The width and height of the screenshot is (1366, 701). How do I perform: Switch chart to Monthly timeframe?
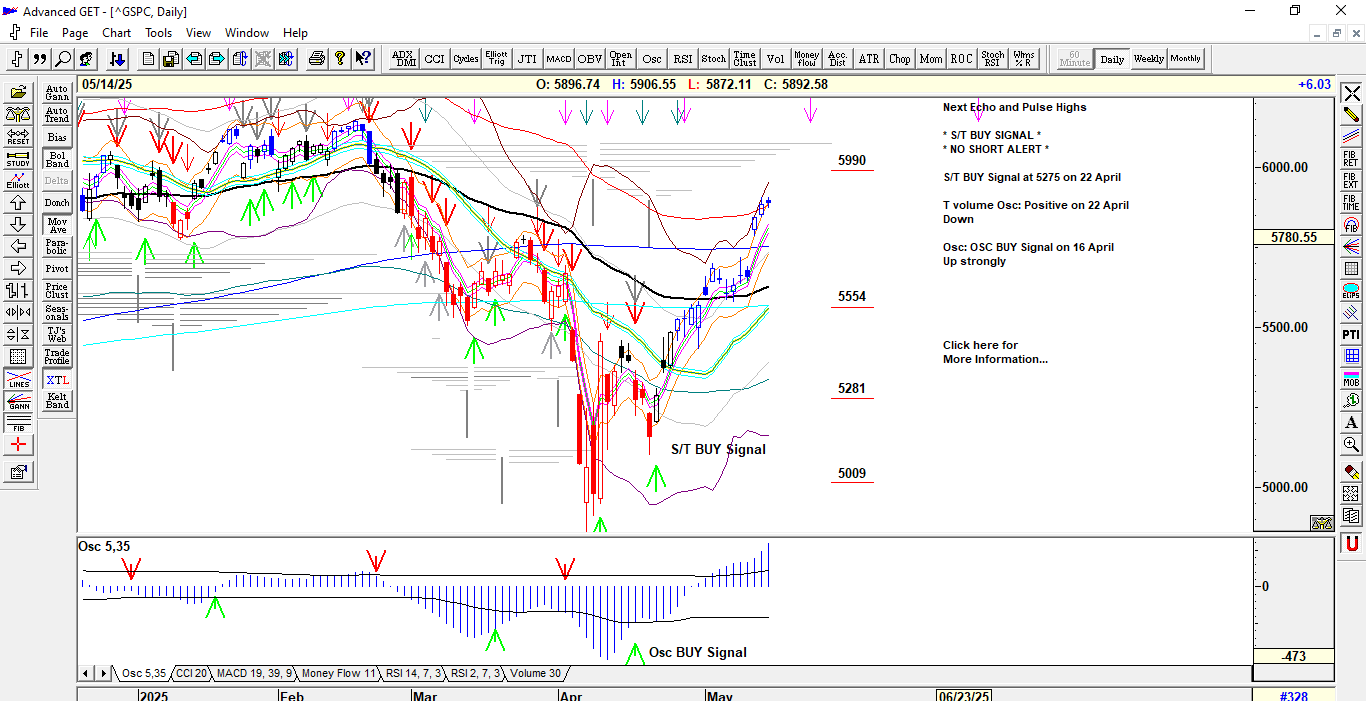point(1186,59)
